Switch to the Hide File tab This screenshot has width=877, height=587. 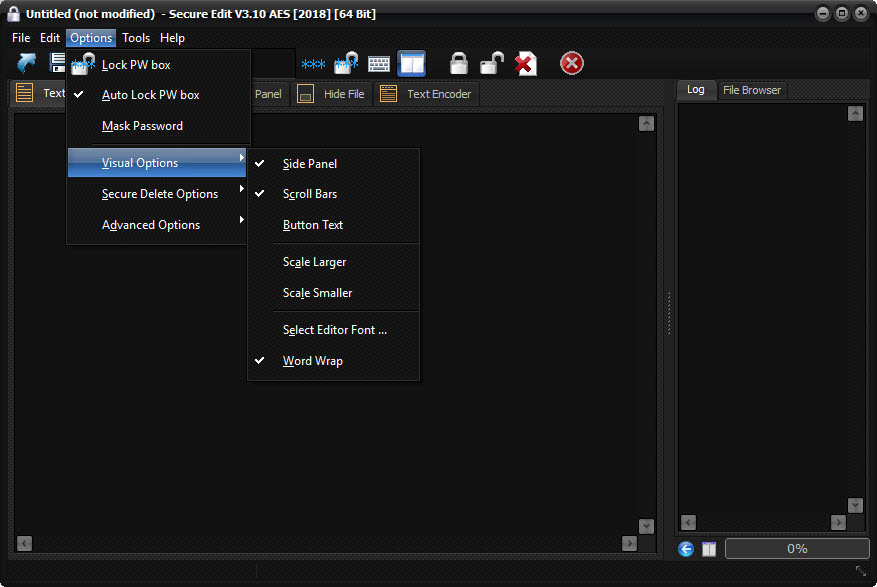pos(331,94)
